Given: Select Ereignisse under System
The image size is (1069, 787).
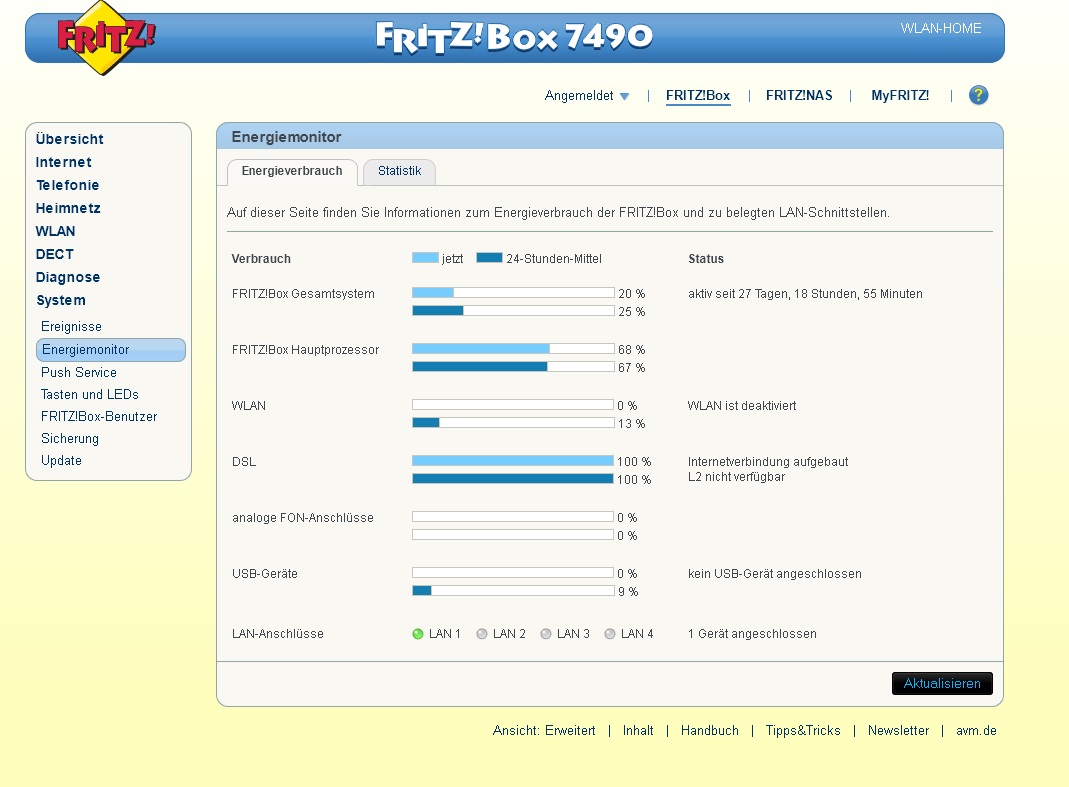Looking at the screenshot, I should click(x=71, y=327).
